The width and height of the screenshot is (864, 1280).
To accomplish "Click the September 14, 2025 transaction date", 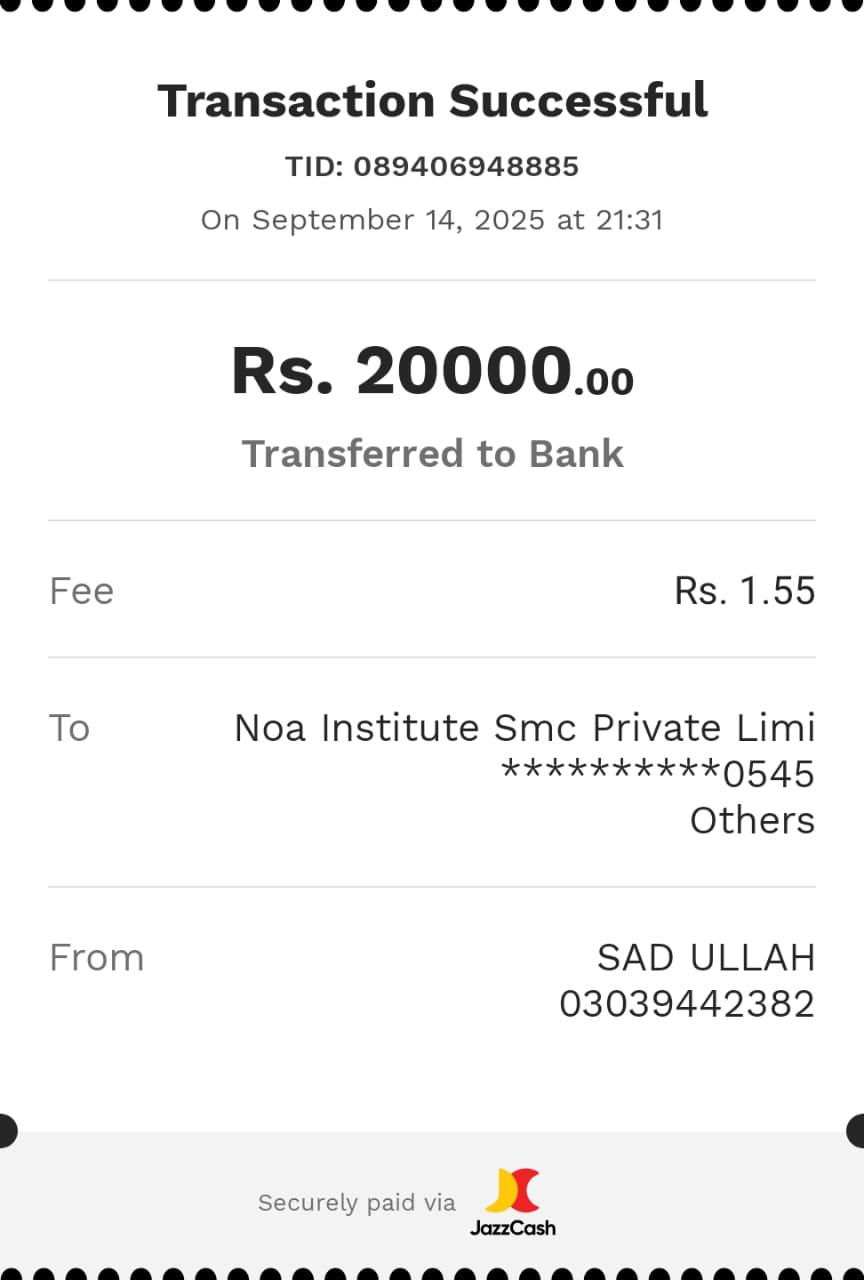I will click(398, 220).
